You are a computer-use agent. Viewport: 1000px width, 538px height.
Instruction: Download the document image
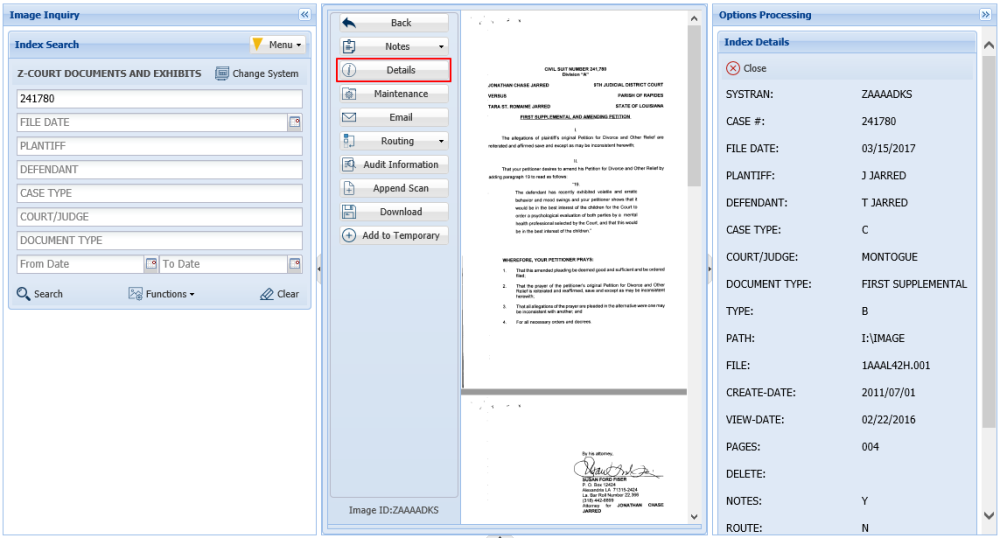(x=393, y=212)
